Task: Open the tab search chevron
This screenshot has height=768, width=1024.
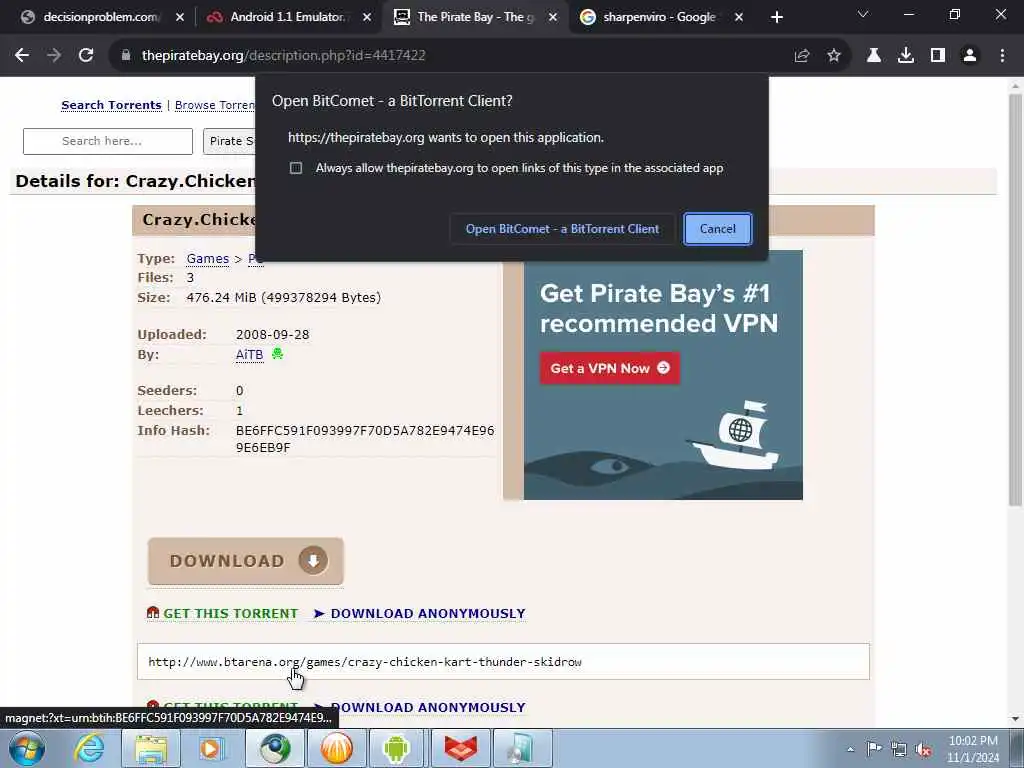Action: tap(863, 14)
